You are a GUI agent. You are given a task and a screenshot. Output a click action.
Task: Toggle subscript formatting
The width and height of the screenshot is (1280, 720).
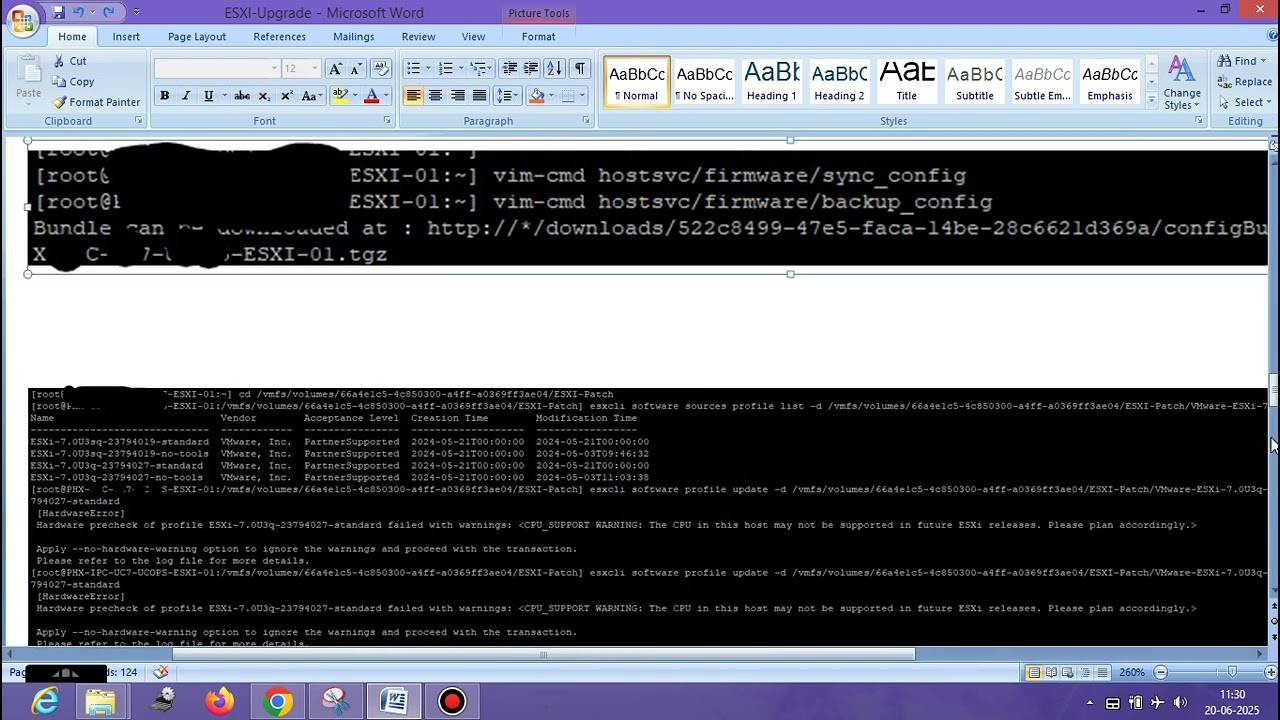264,96
